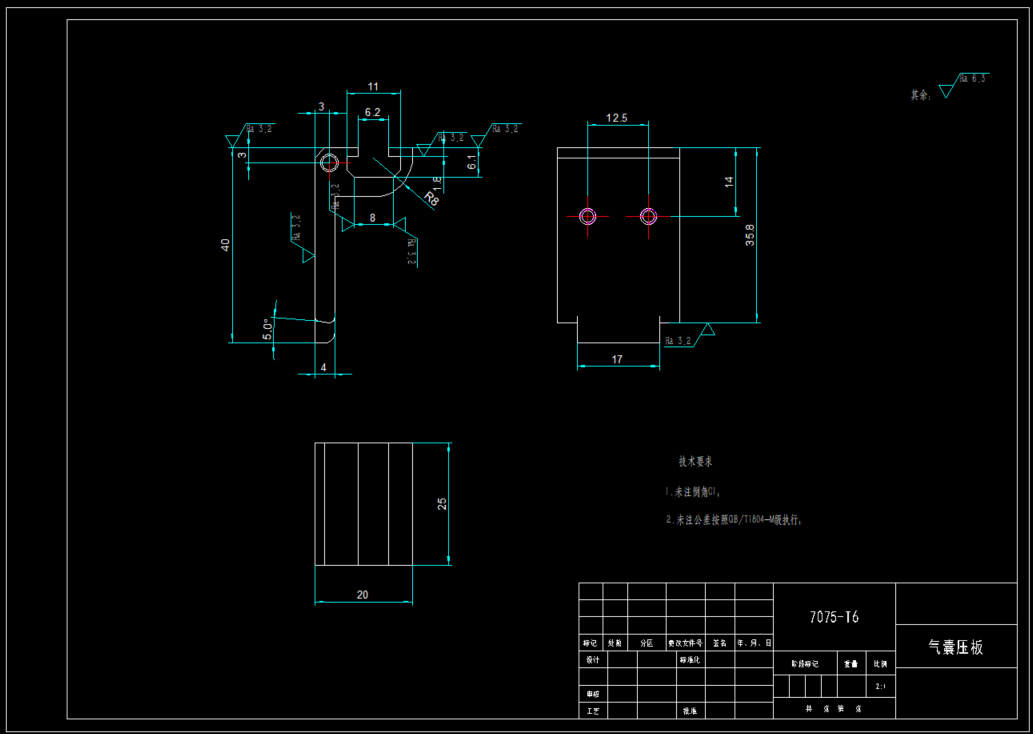
Task: Click the "6.1" dimension value
Action: (x=472, y=162)
